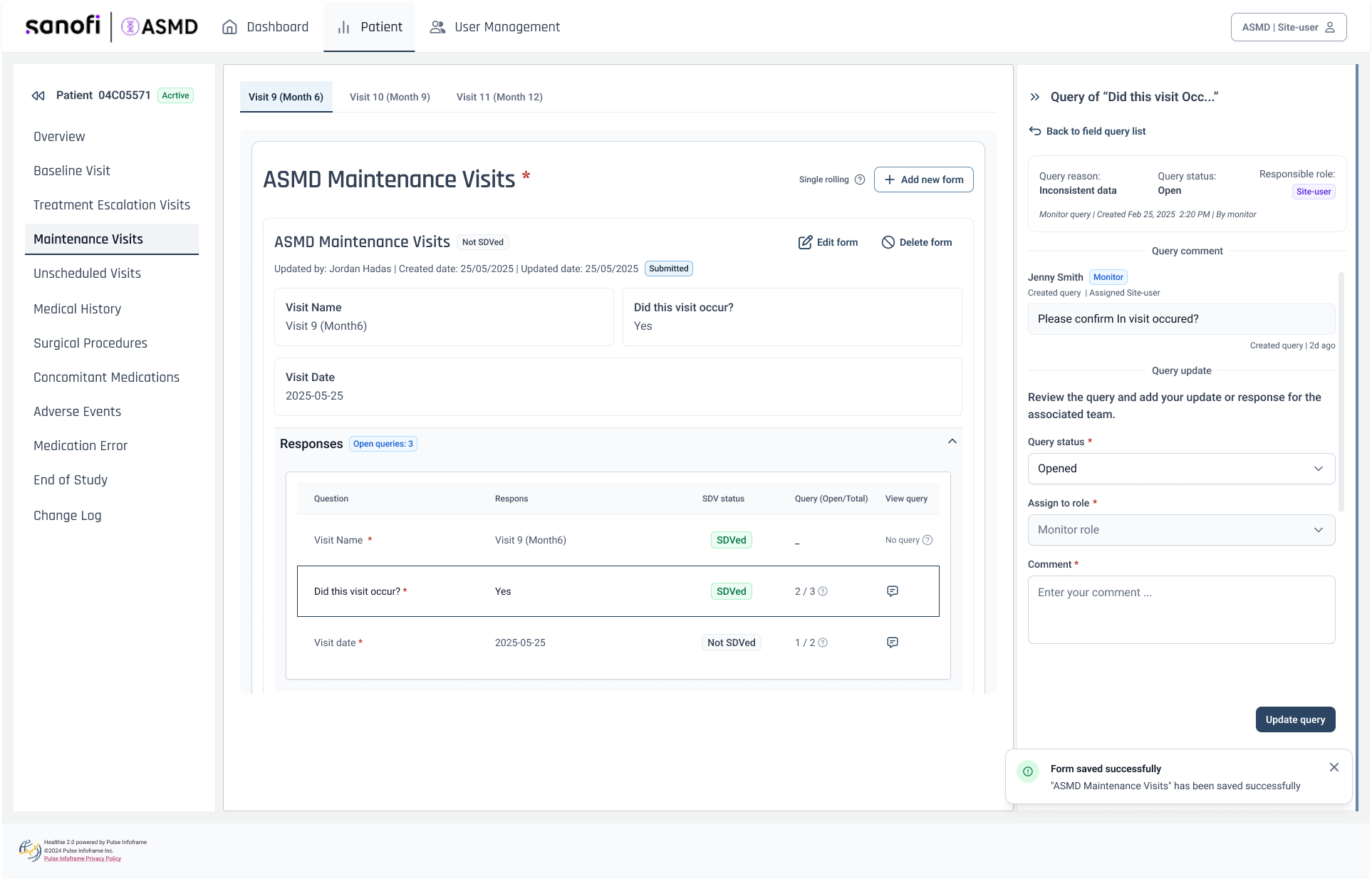Switch to Visit 10 (Month 9) tab
The width and height of the screenshot is (1372, 879).
[x=390, y=97]
